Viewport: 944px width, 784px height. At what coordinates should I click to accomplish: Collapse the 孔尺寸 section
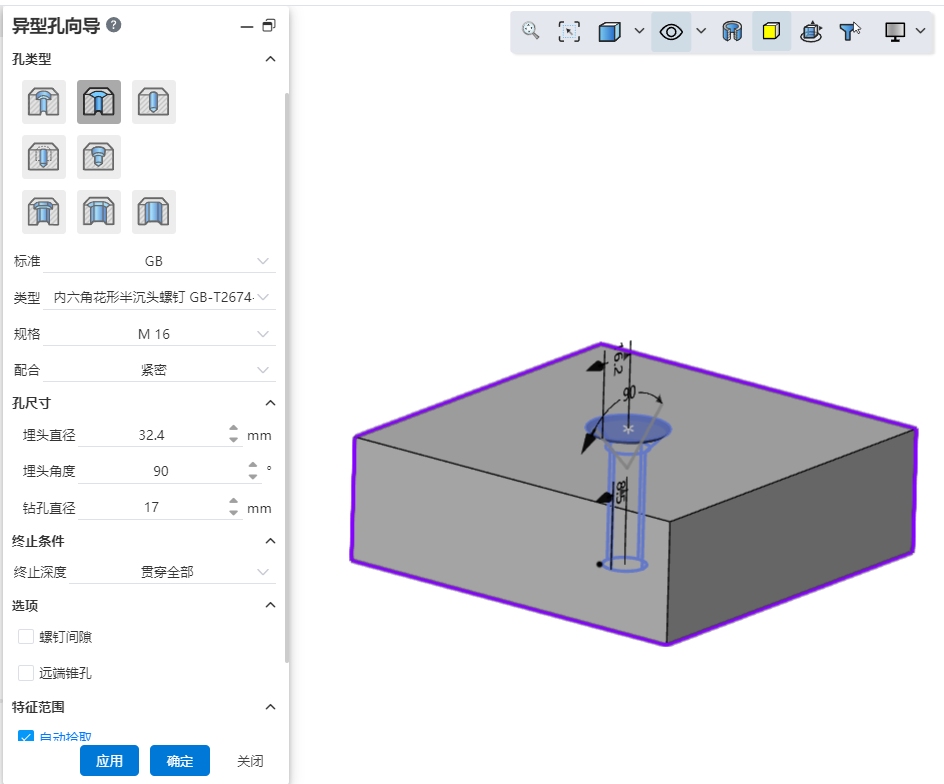(270, 403)
